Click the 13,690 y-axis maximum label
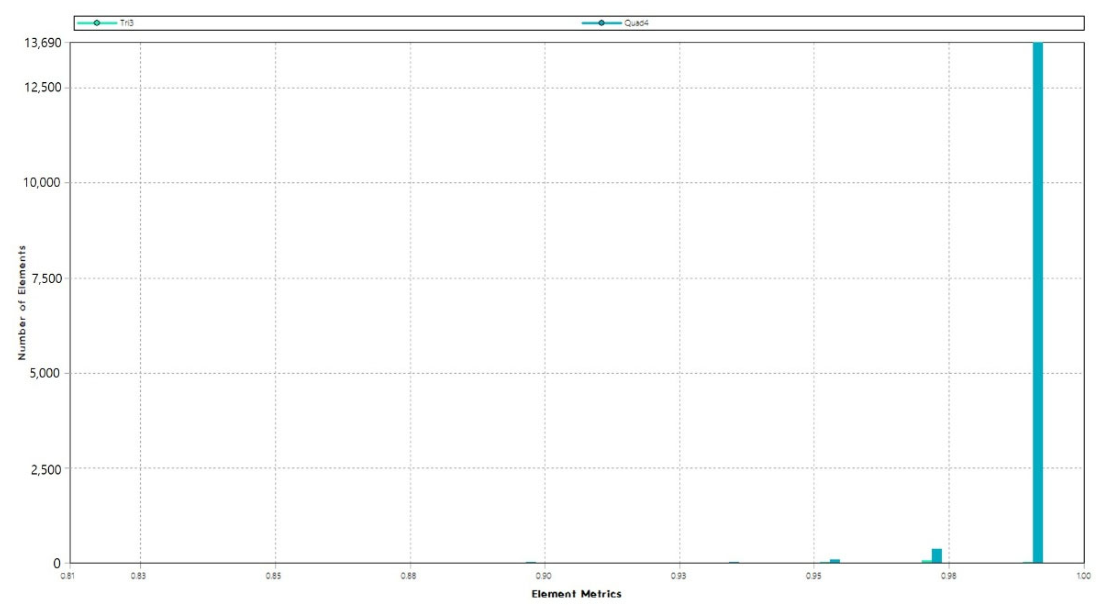Image resolution: width=1104 pixels, height=611 pixels. click(43, 43)
